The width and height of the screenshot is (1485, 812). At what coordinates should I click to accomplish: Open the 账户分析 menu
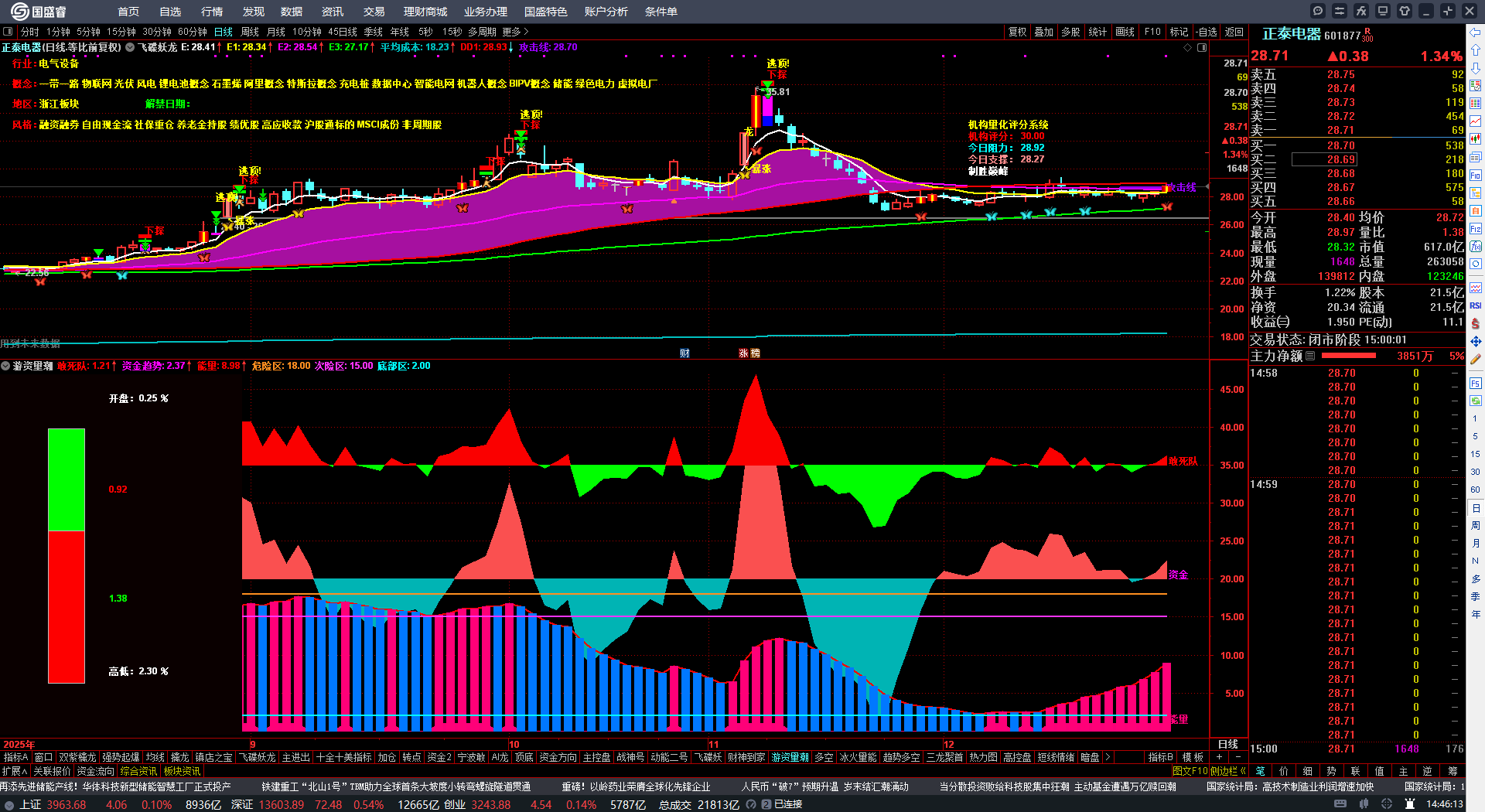[606, 12]
